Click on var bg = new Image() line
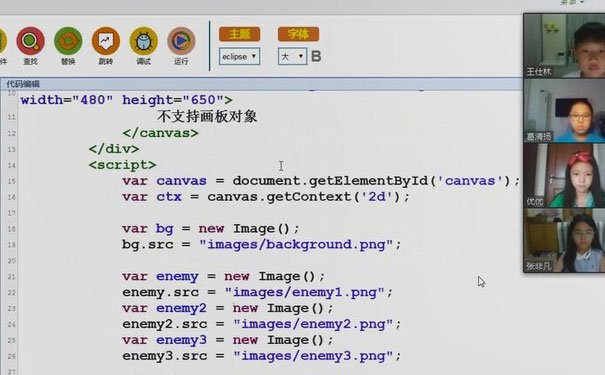This screenshot has height=375, width=605. point(211,229)
